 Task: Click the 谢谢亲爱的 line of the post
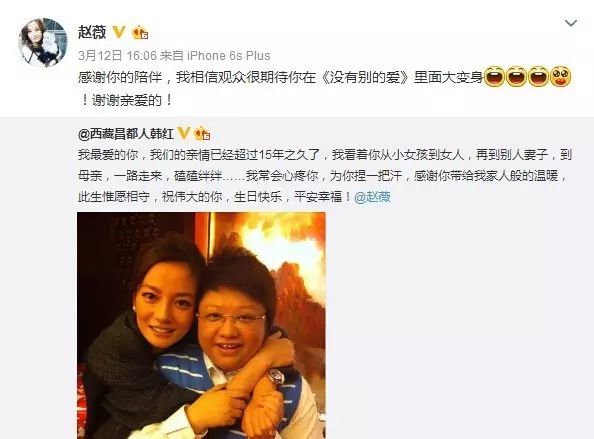click(x=127, y=100)
